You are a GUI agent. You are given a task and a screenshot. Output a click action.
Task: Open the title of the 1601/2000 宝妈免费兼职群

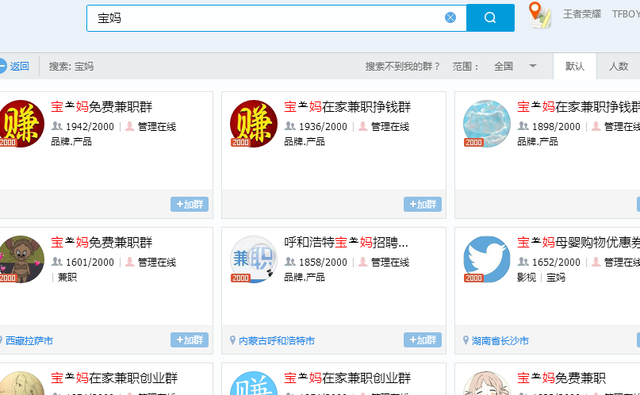pos(101,242)
